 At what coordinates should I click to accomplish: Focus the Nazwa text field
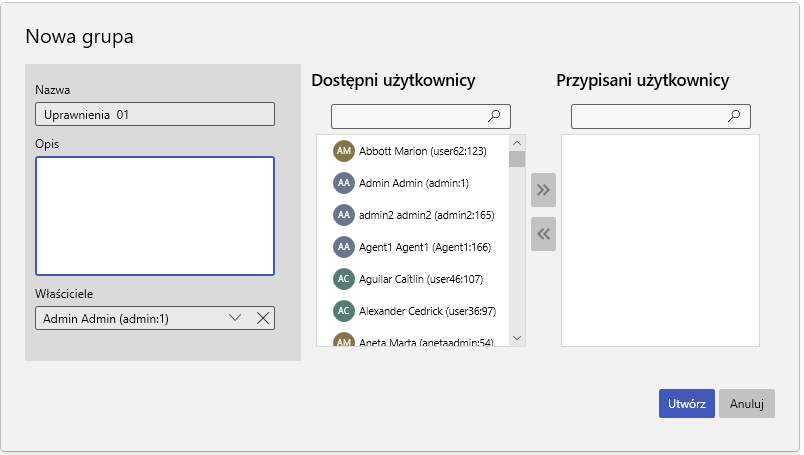155,115
